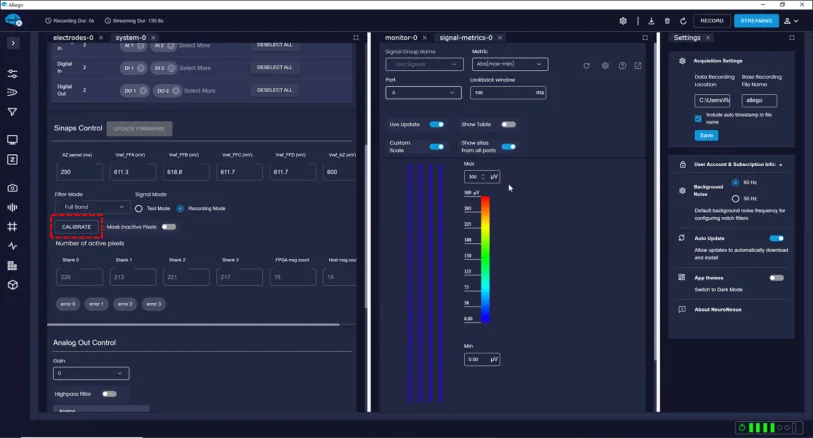Open the funnel filter icon in the sidebar

(12, 112)
